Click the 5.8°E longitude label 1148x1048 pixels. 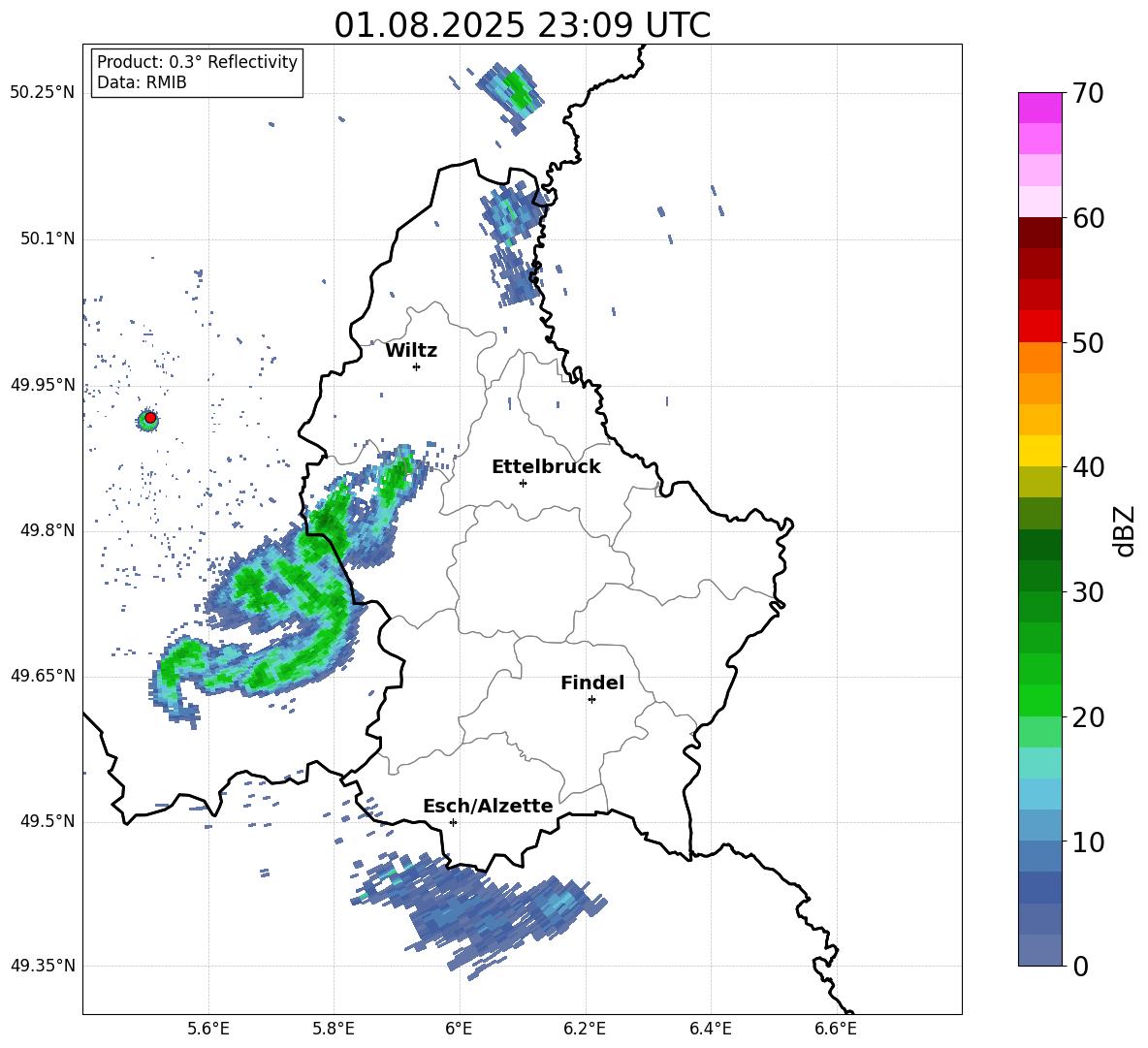pyautogui.click(x=334, y=1029)
